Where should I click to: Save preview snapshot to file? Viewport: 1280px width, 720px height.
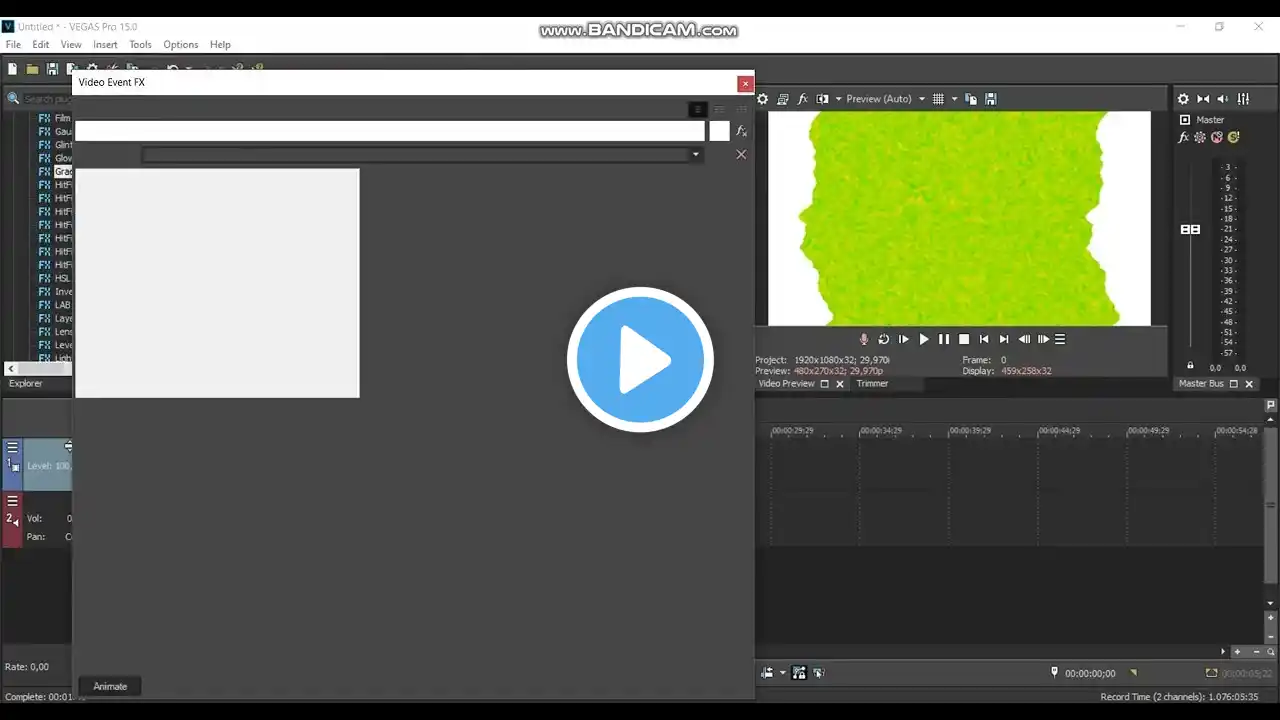point(991,99)
